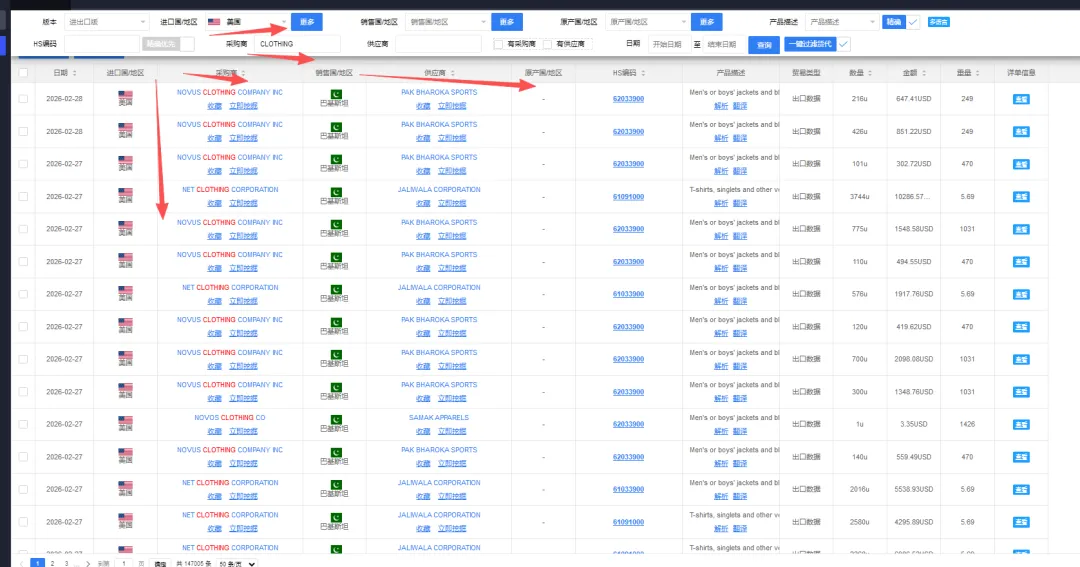The image size is (1080, 567).
Task: Sort by HS编码 column sort arrows
Action: (x=643, y=72)
